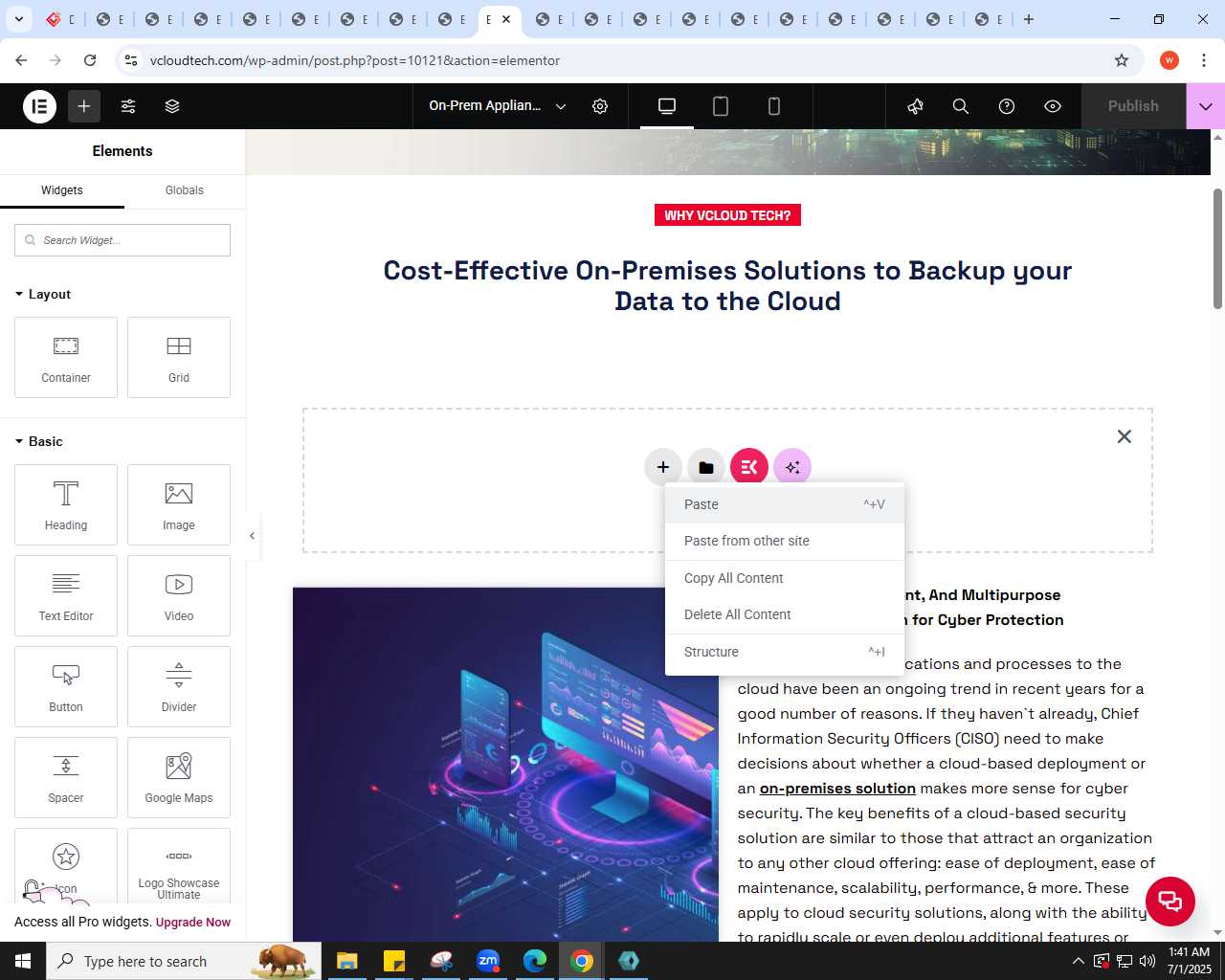
Task: Click the on-premises solution link
Action: pyautogui.click(x=837, y=789)
